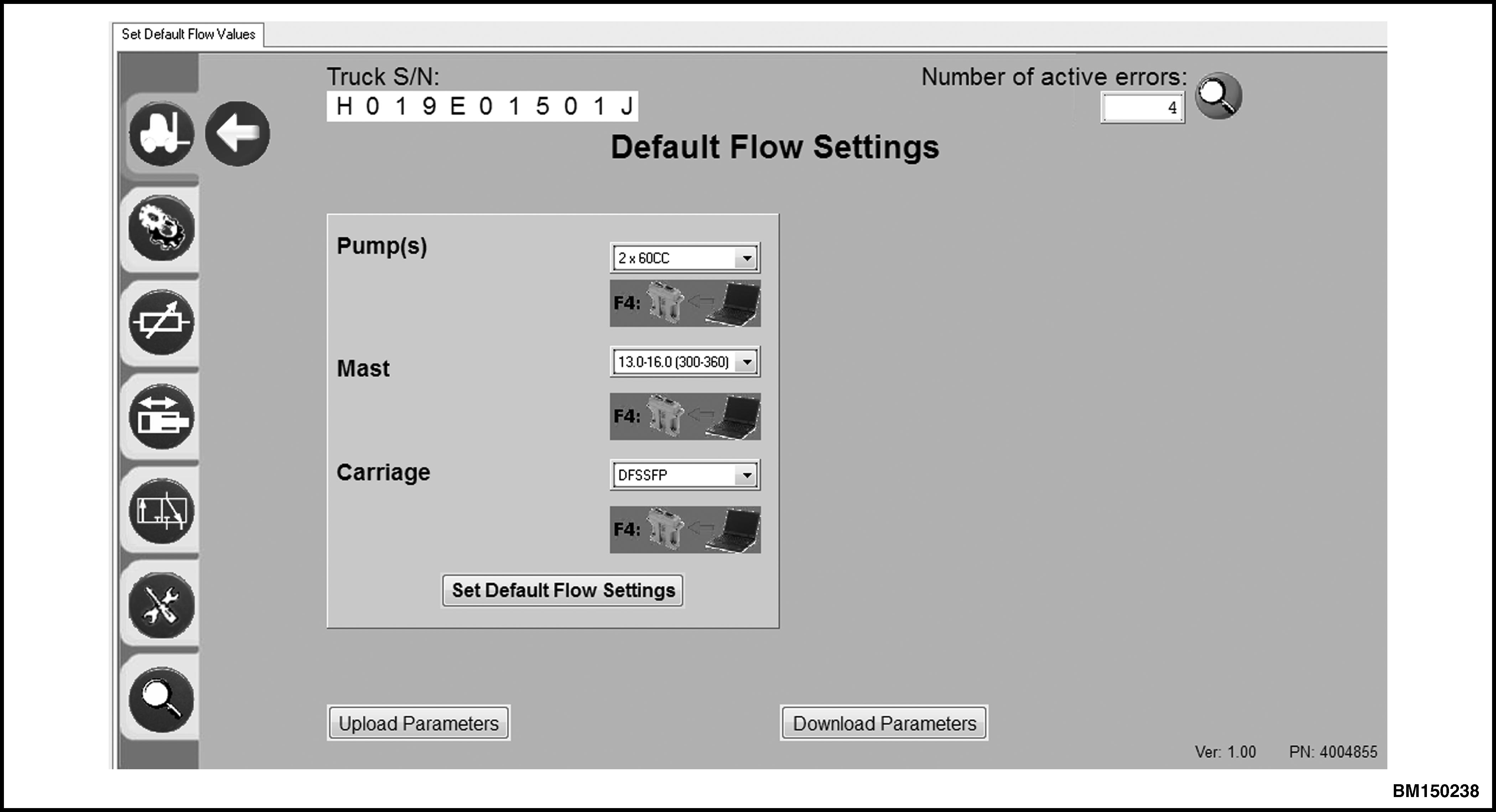Screen dimensions: 1496x812
Task: Click the Pump(s) label
Action: [x=382, y=246]
